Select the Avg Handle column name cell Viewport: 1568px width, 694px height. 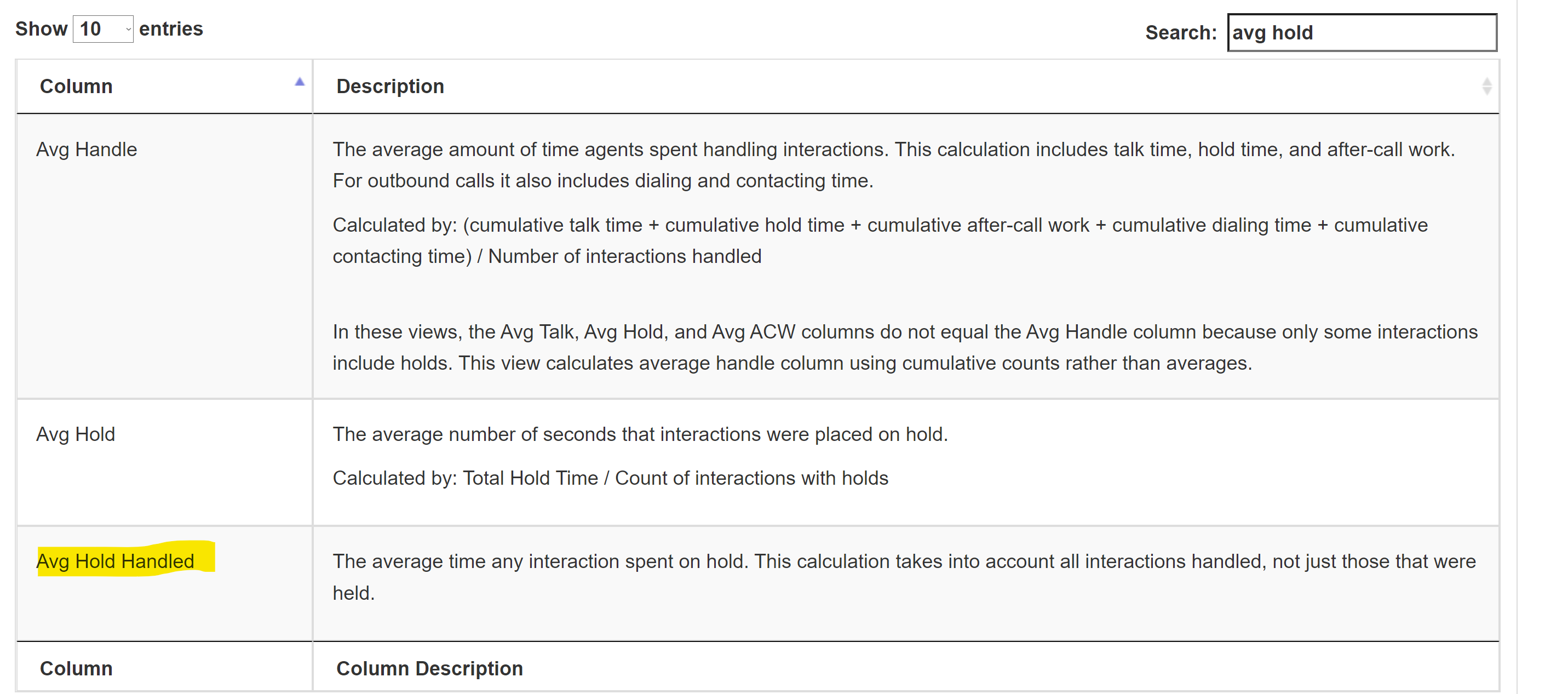(x=87, y=149)
